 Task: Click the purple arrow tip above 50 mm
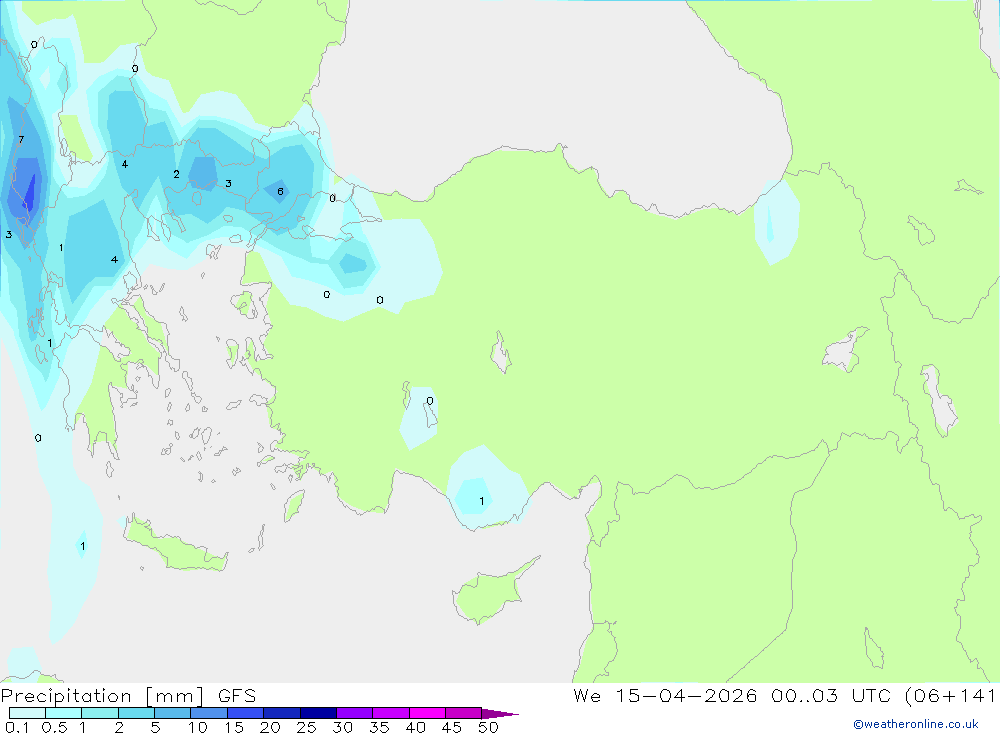click(499, 713)
